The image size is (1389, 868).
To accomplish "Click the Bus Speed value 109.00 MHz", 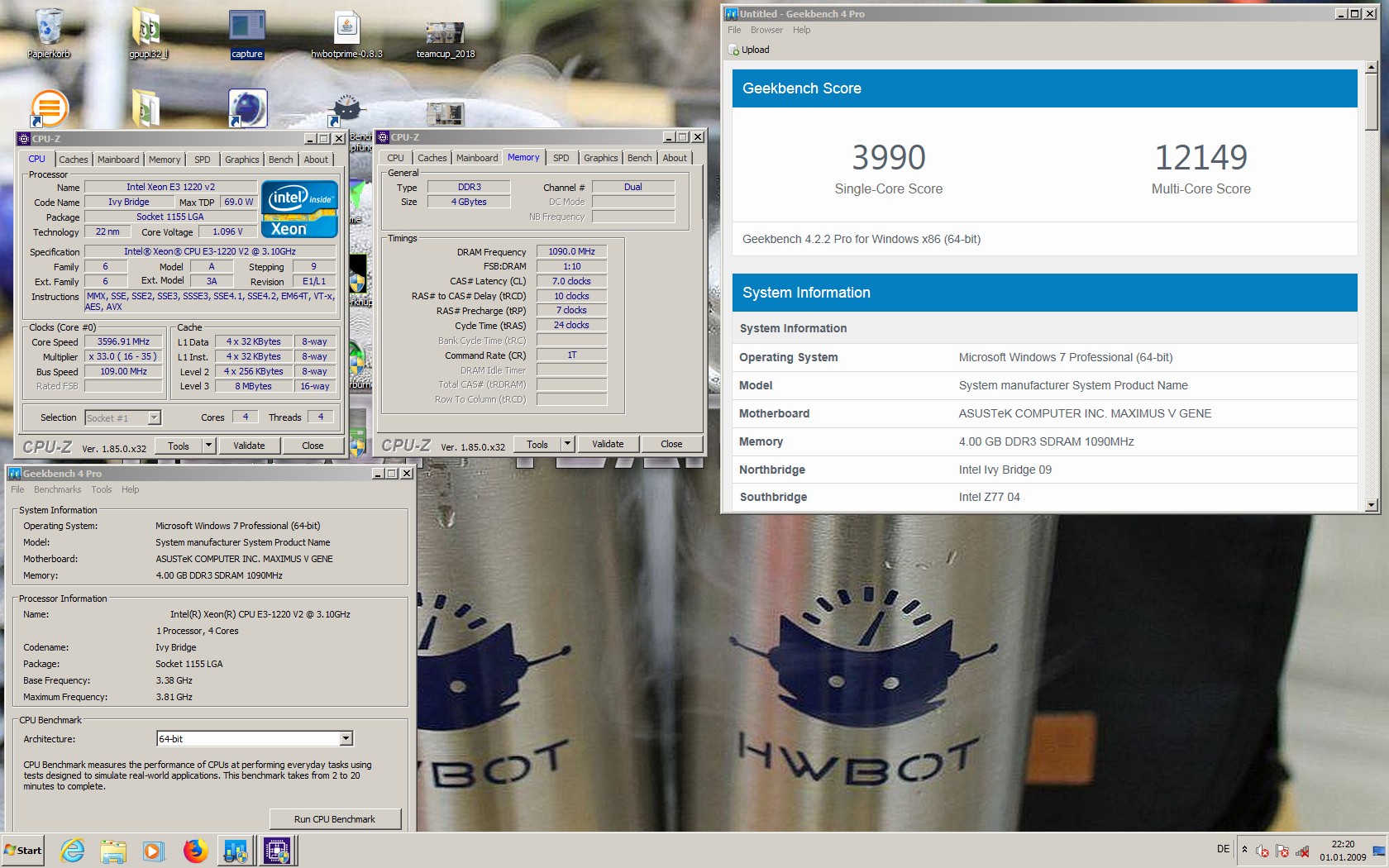I will point(123,371).
